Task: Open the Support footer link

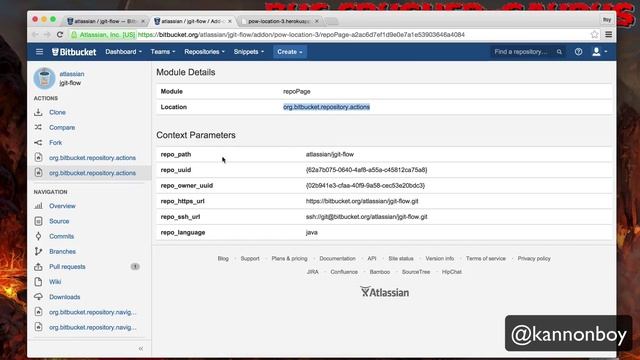Action: (250, 258)
